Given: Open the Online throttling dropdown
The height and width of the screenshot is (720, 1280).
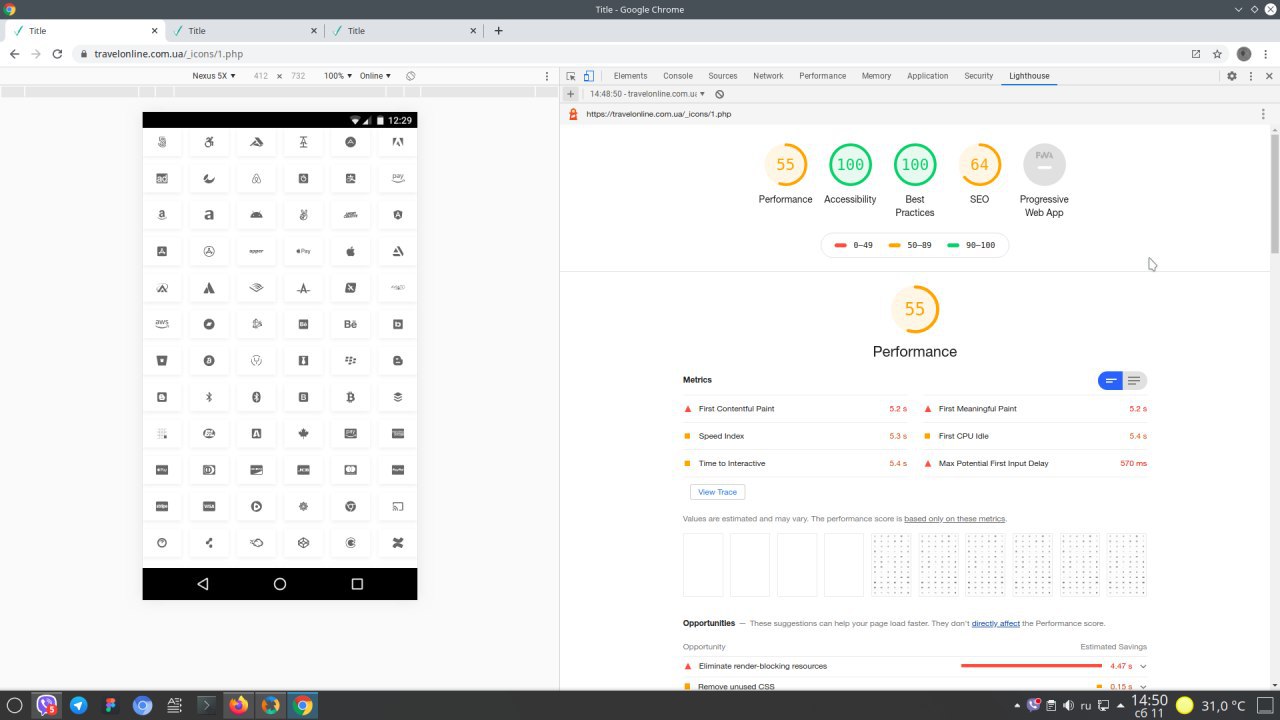Looking at the screenshot, I should click(375, 76).
